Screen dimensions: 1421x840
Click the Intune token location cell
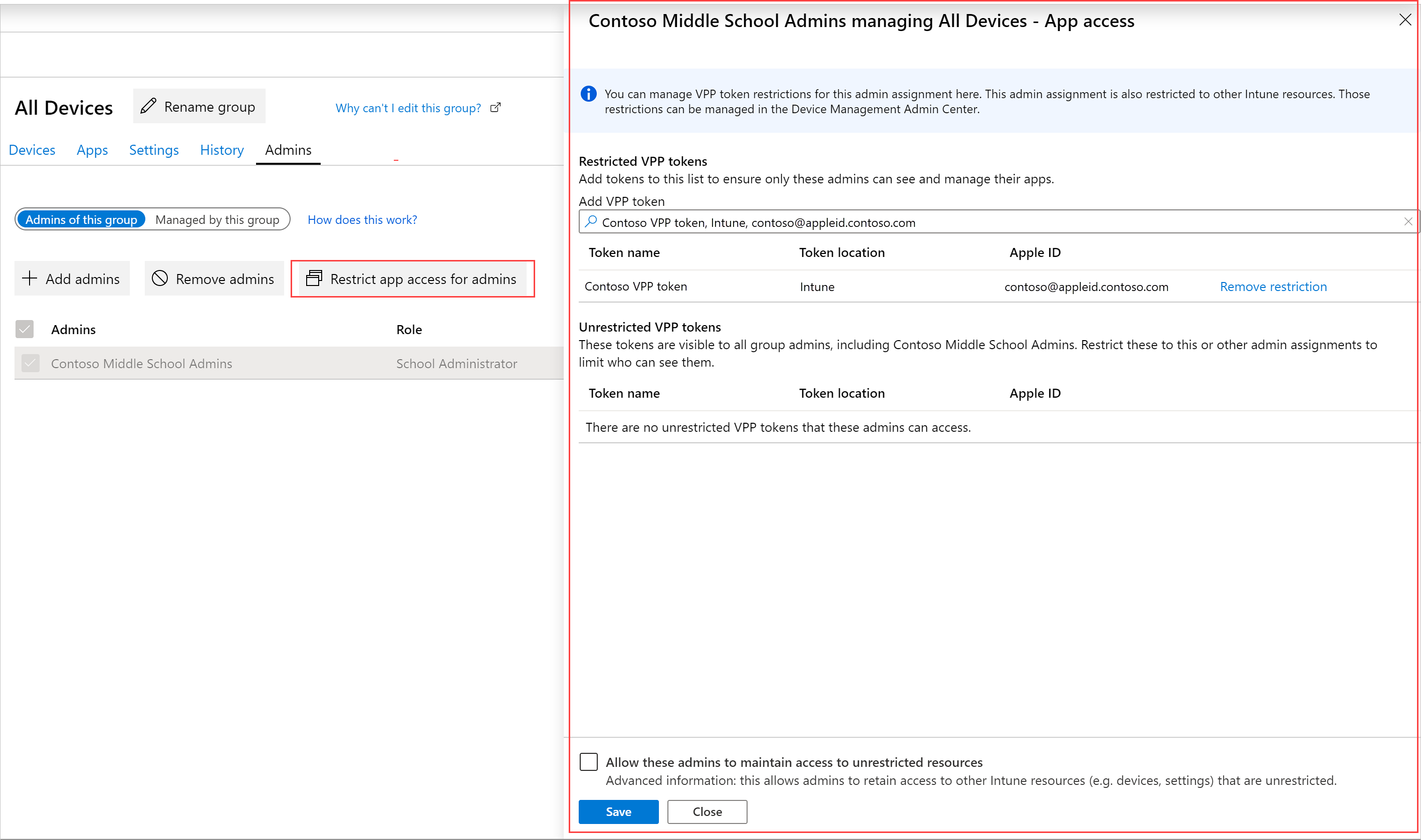coord(817,287)
